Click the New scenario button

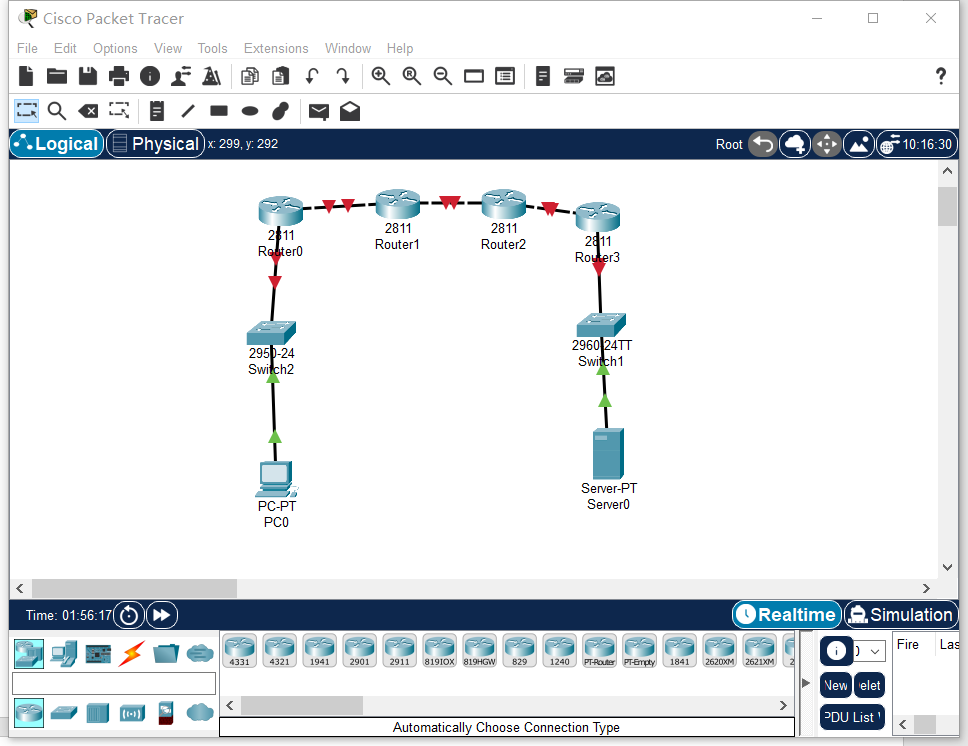click(836, 685)
